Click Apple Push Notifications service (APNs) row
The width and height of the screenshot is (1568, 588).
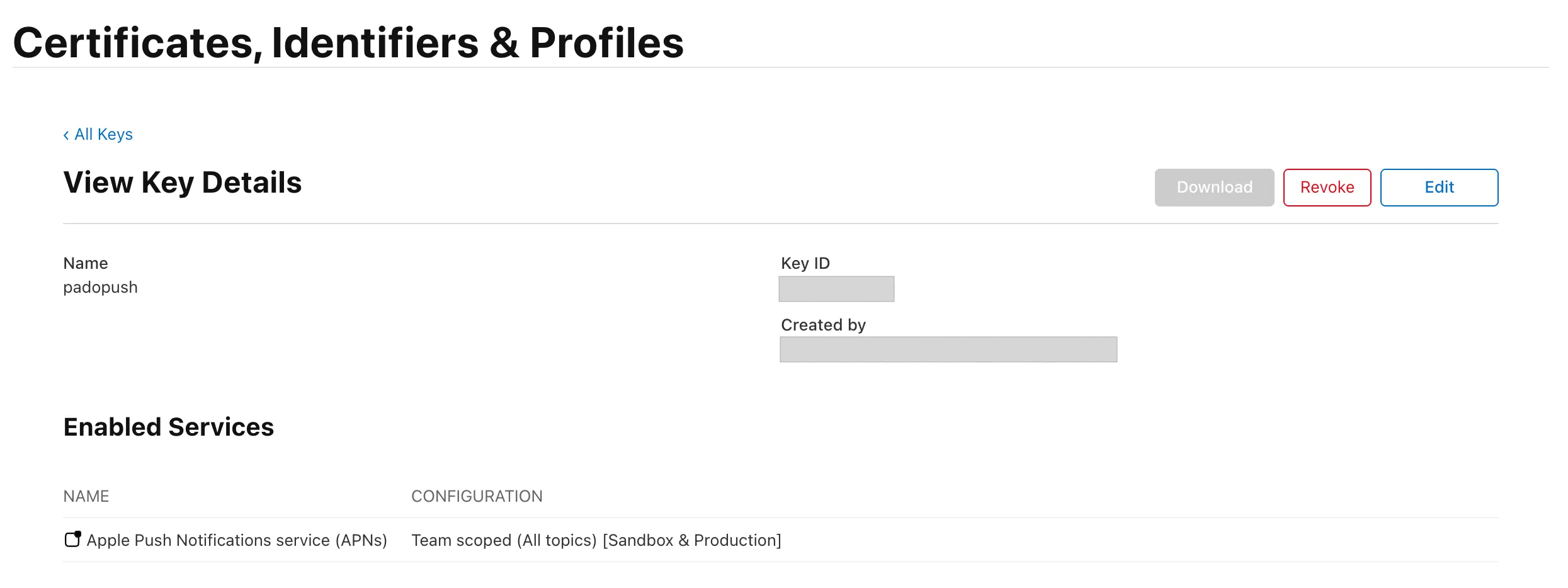(237, 540)
